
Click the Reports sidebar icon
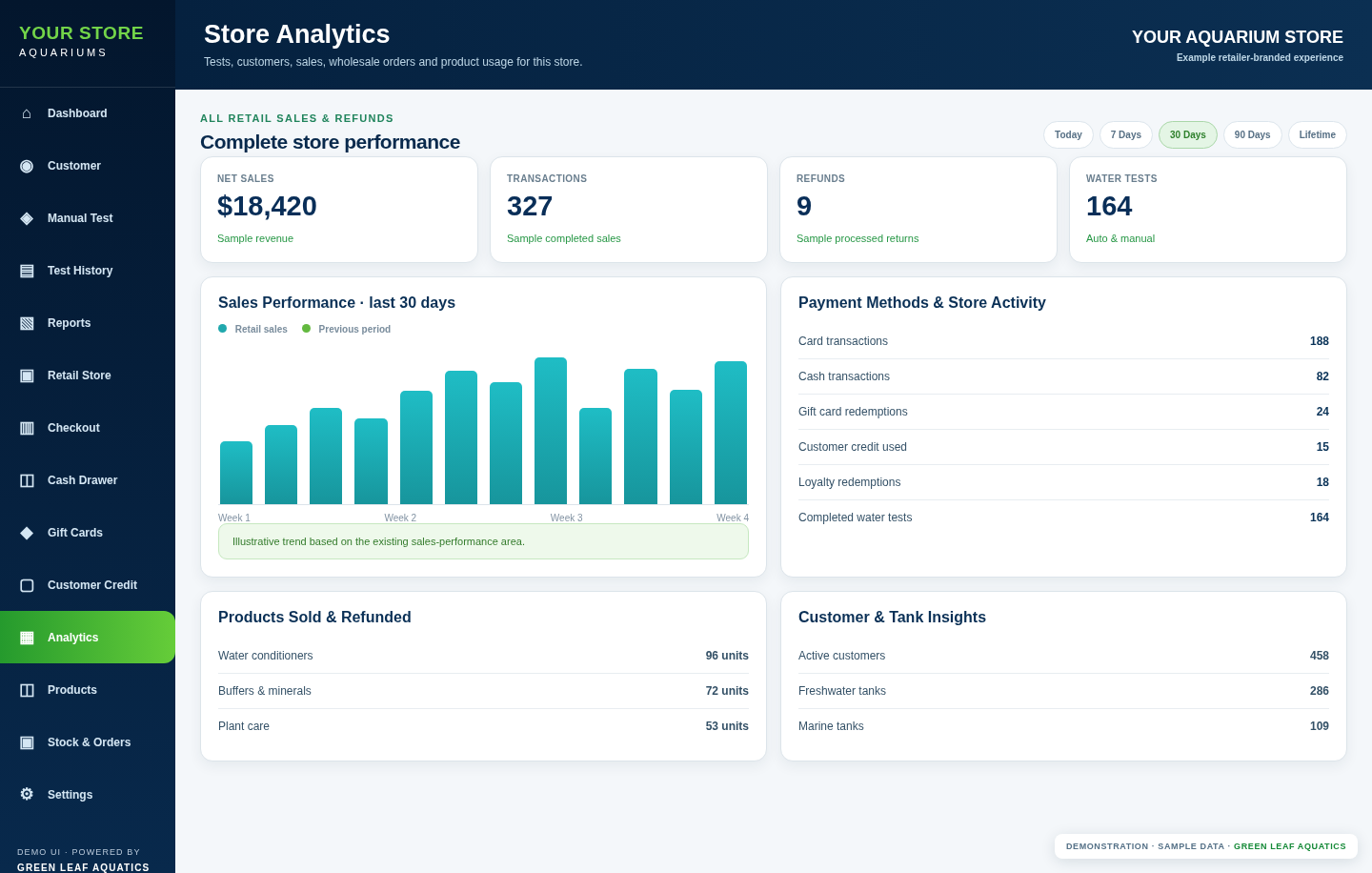[x=27, y=323]
